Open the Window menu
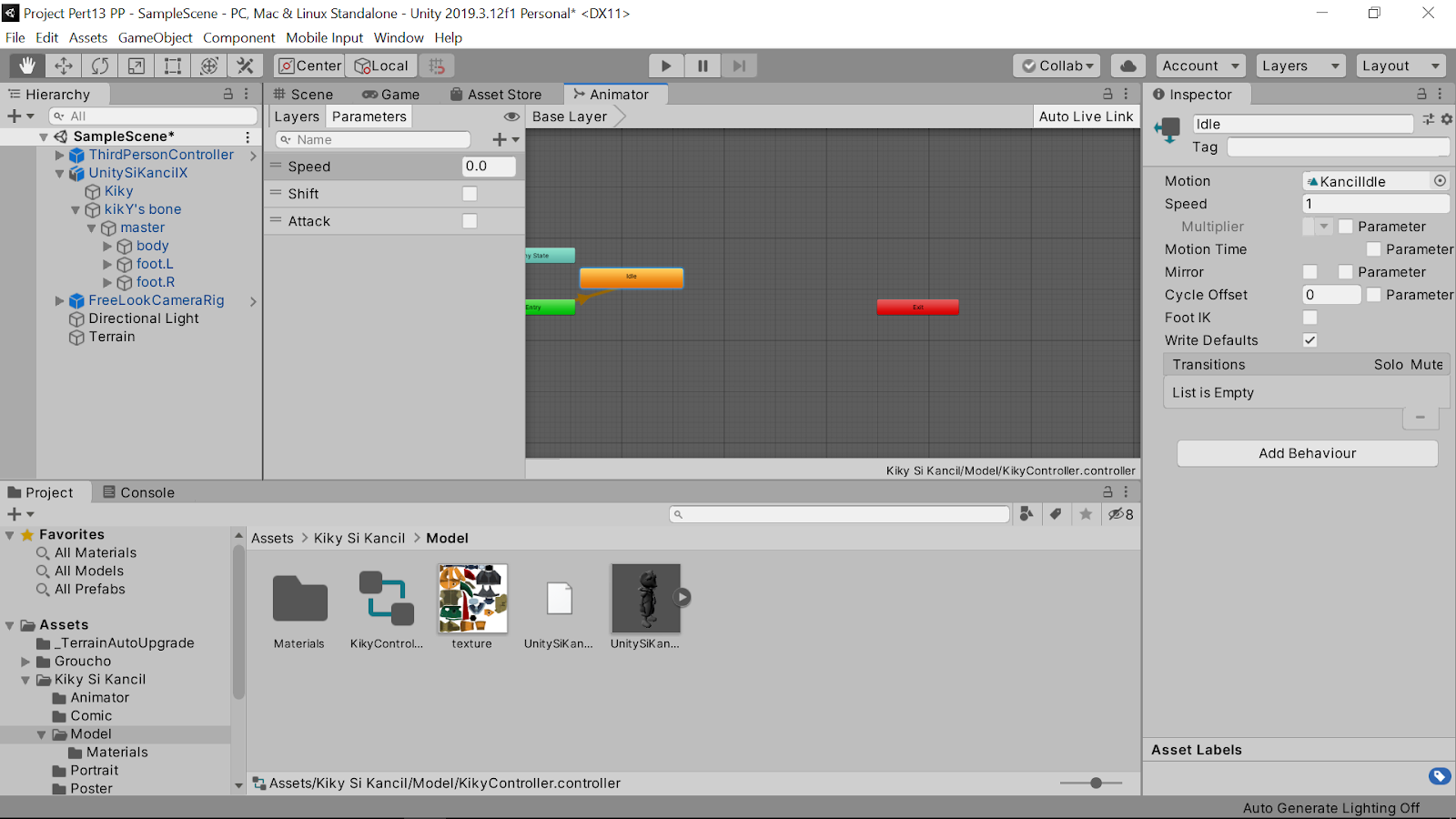 pyautogui.click(x=399, y=37)
